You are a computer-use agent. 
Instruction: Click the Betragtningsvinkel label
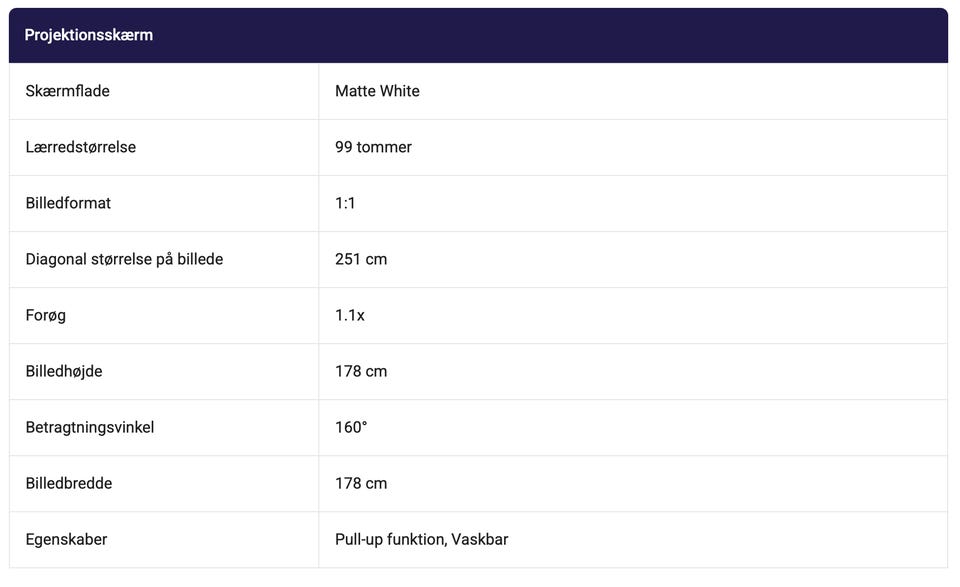click(x=90, y=427)
